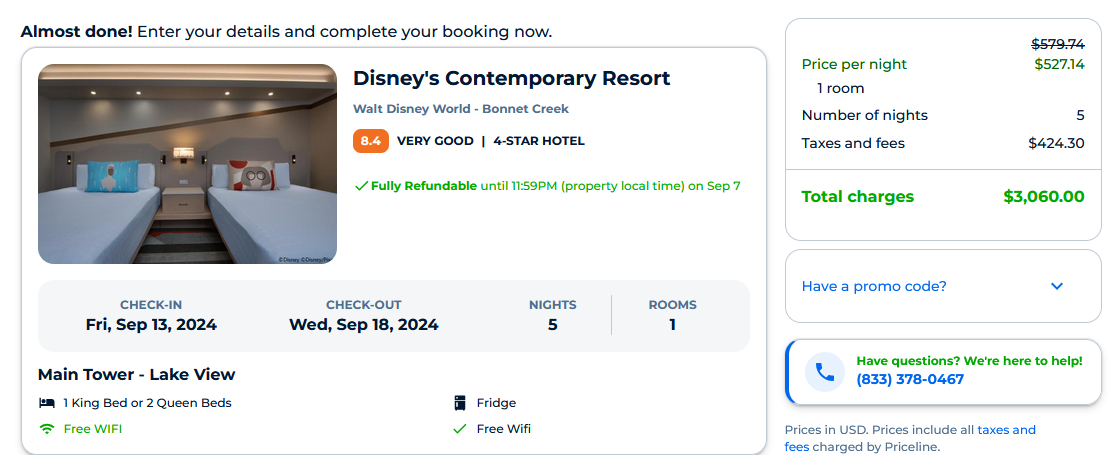The image size is (1117, 455).
Task: Call the (833) 378-0467 phone number
Action: coord(910,379)
